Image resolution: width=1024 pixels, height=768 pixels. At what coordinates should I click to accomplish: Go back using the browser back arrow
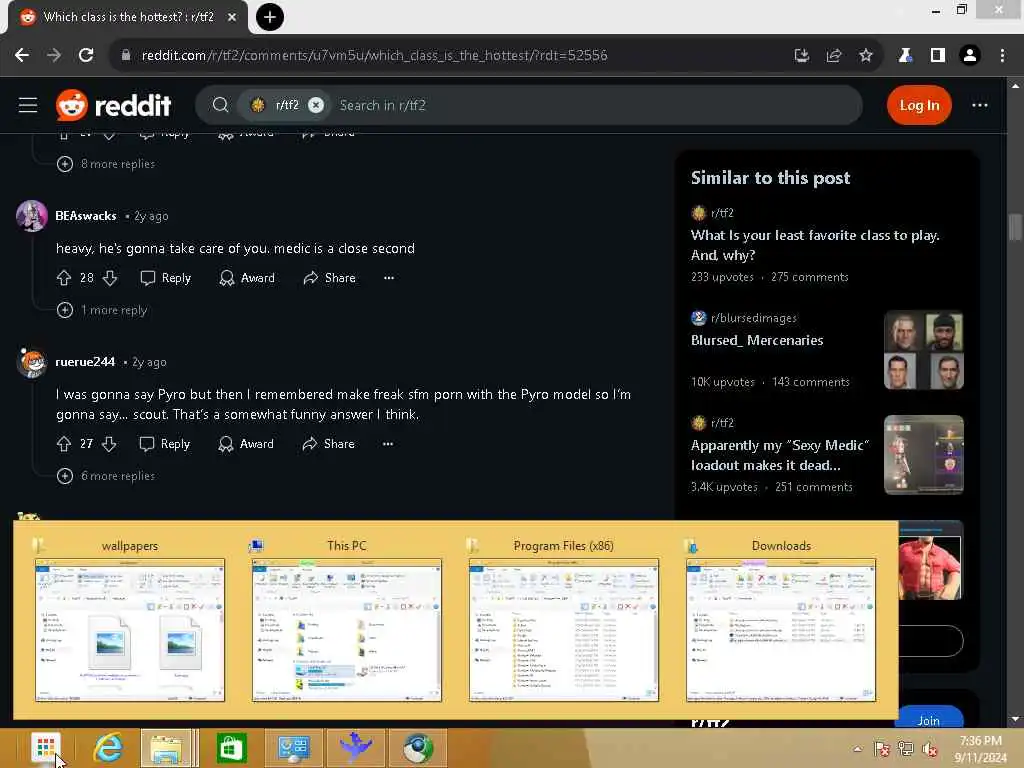click(x=22, y=56)
